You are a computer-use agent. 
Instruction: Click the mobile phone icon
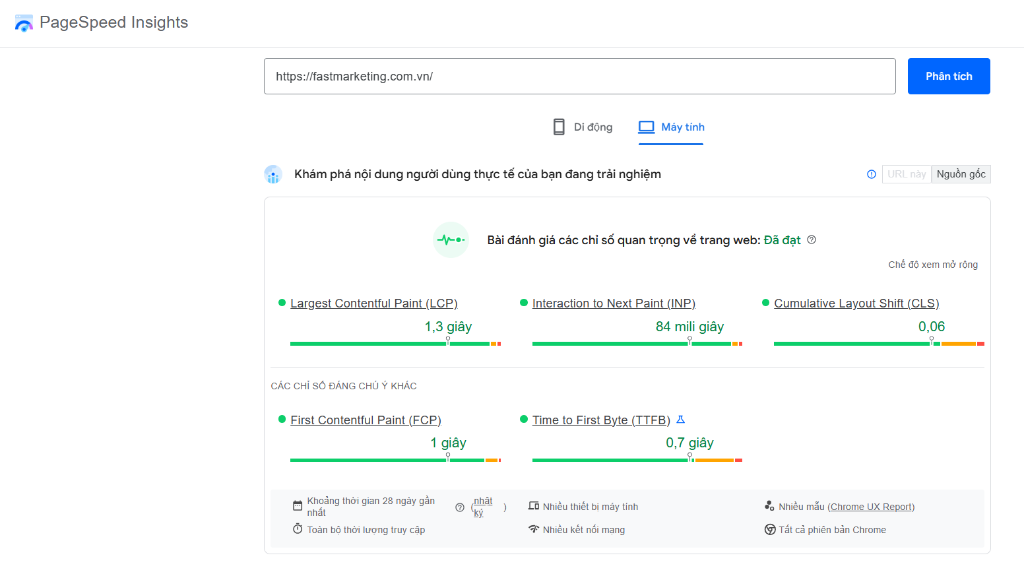(558, 127)
